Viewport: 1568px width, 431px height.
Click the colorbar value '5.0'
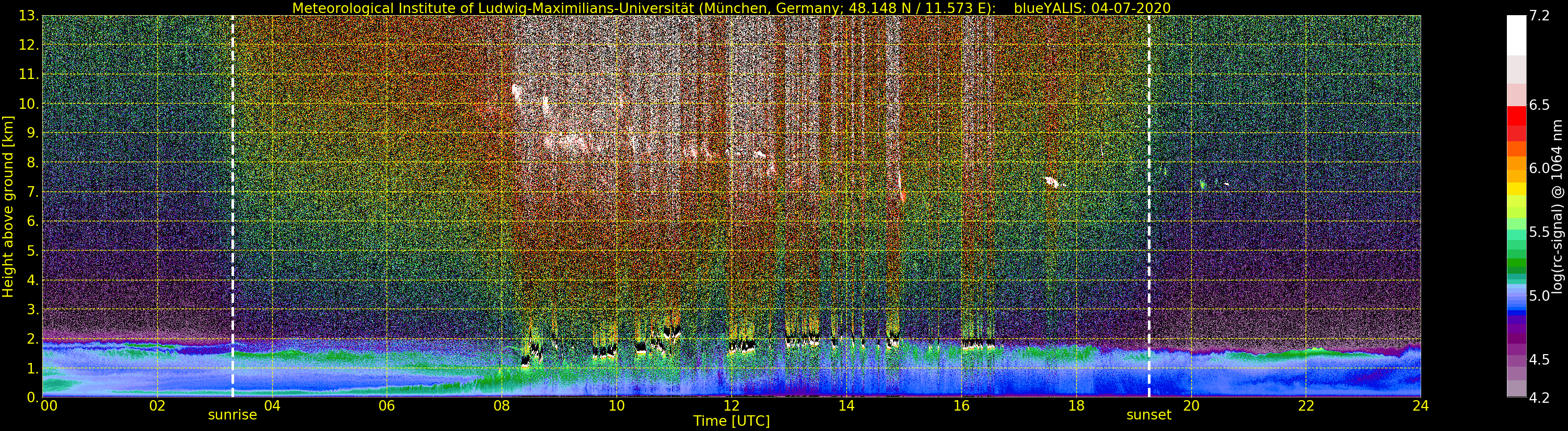click(x=1539, y=296)
